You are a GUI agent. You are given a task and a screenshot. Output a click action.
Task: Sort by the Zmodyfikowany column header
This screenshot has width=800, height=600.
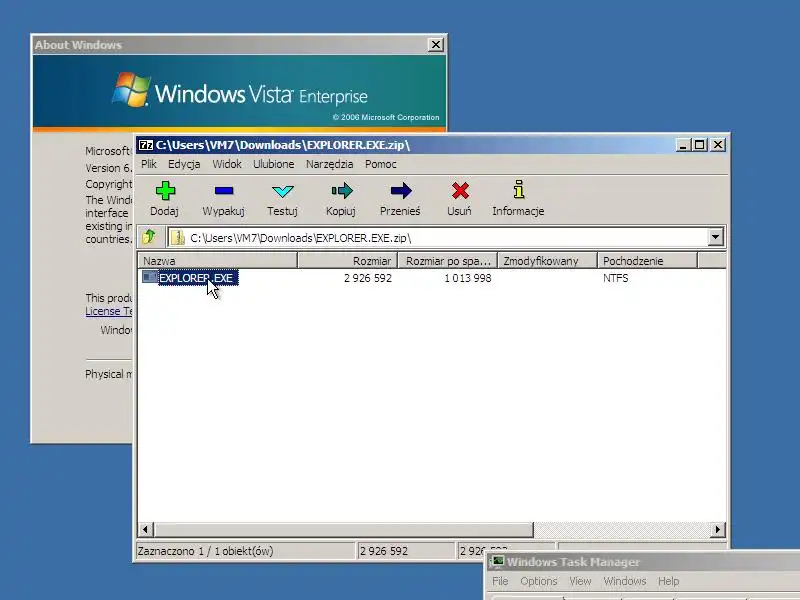pyautogui.click(x=547, y=261)
